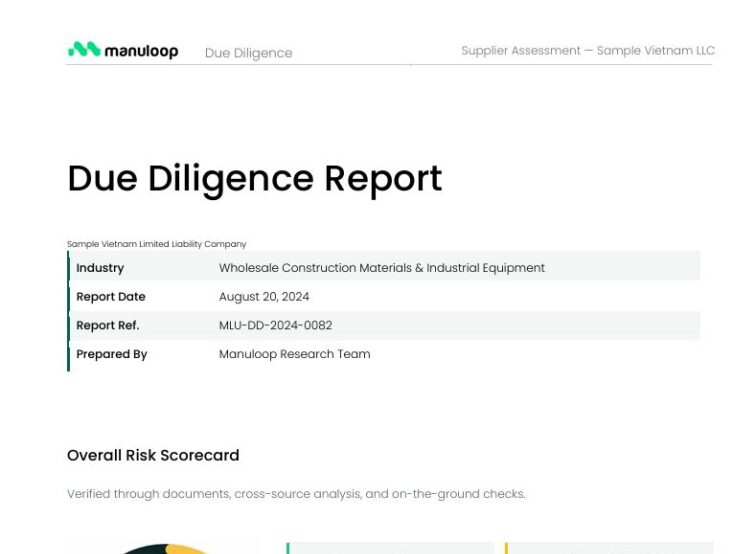Click the manuloop logo in the header
The image size is (756, 554).
pyautogui.click(x=123, y=50)
